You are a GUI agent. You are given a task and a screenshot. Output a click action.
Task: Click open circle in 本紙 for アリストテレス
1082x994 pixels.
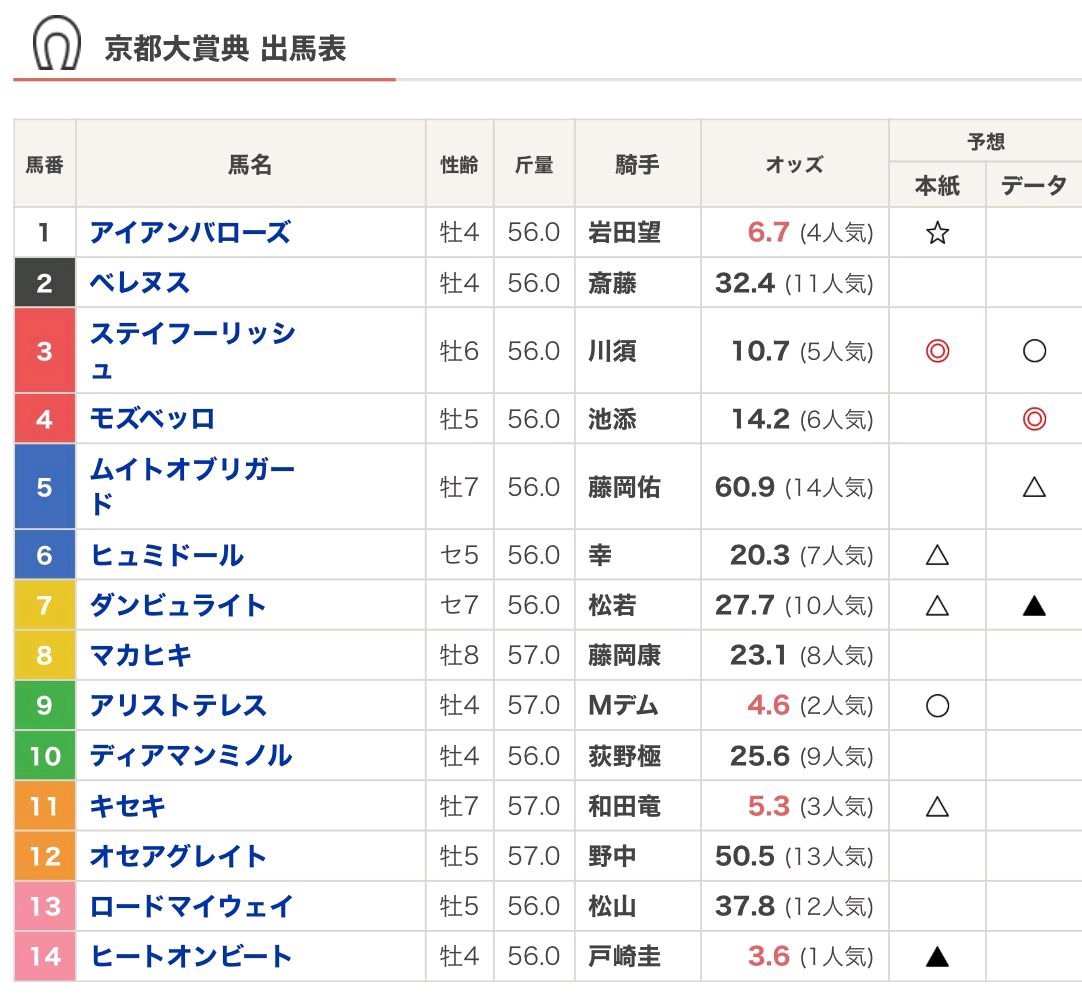[937, 705]
